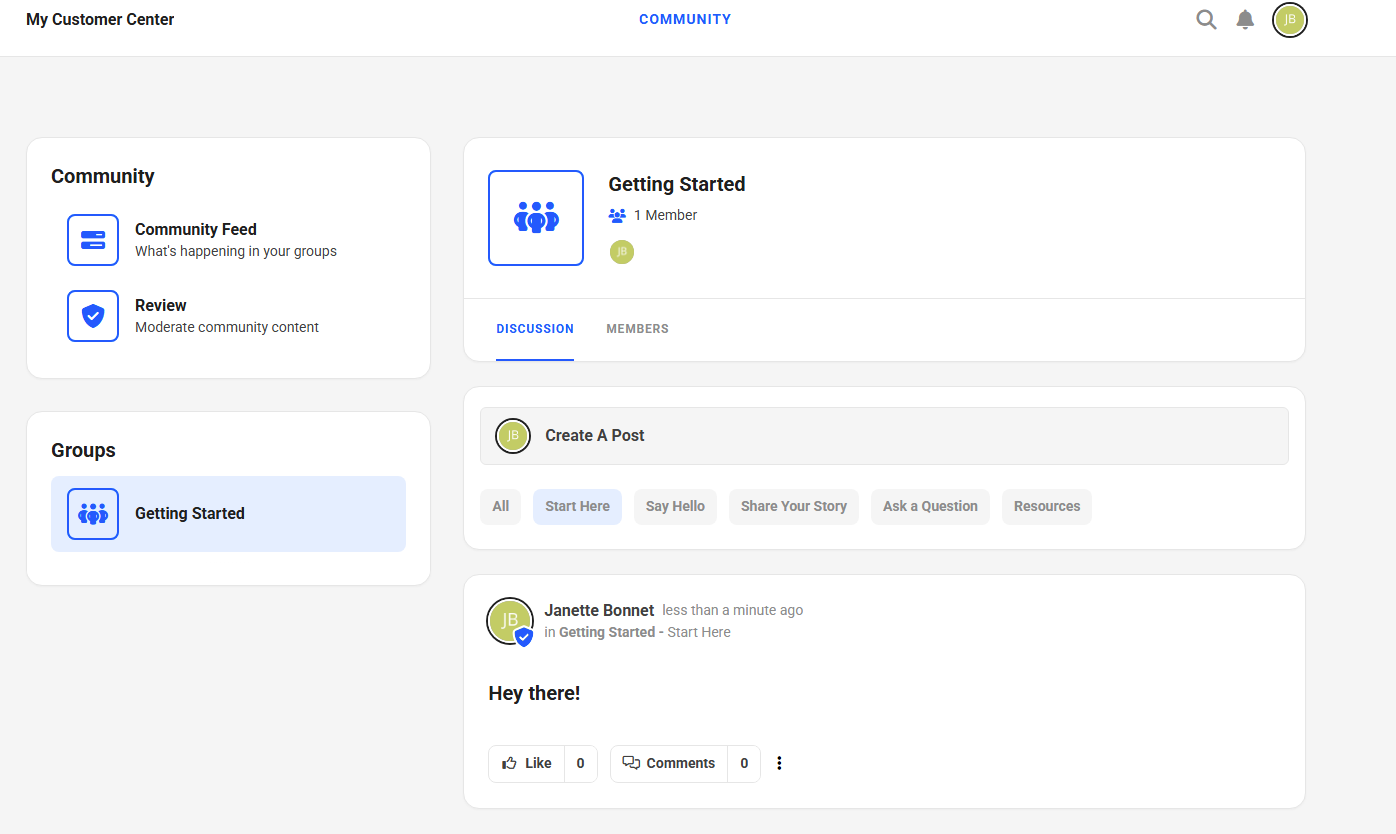Screen dimensions: 1396x834
Task: Filter posts by All
Action: tap(501, 507)
